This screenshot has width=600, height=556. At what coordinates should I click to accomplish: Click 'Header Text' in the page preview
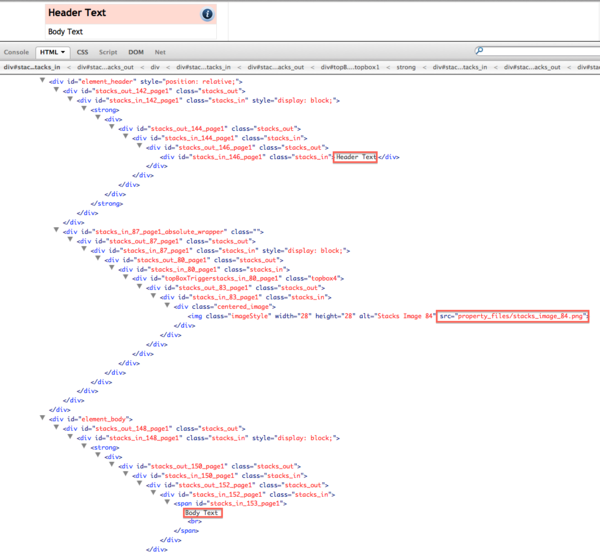(77, 13)
